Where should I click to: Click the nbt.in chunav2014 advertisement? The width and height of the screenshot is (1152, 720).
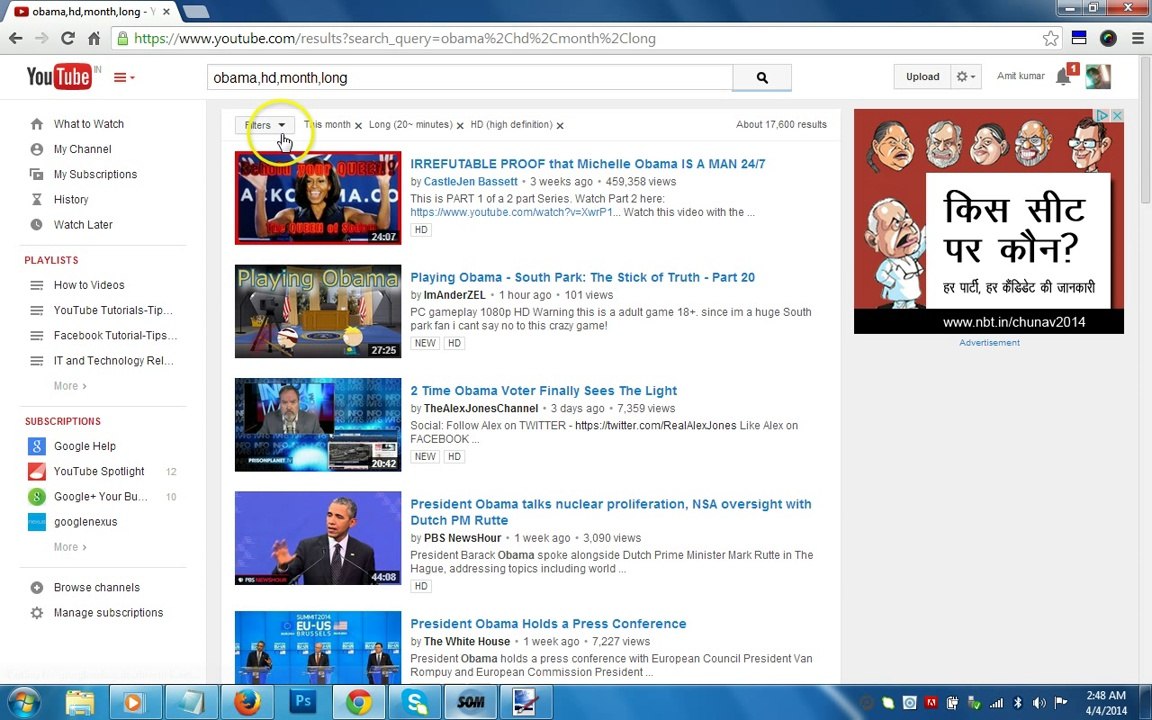pos(989,221)
